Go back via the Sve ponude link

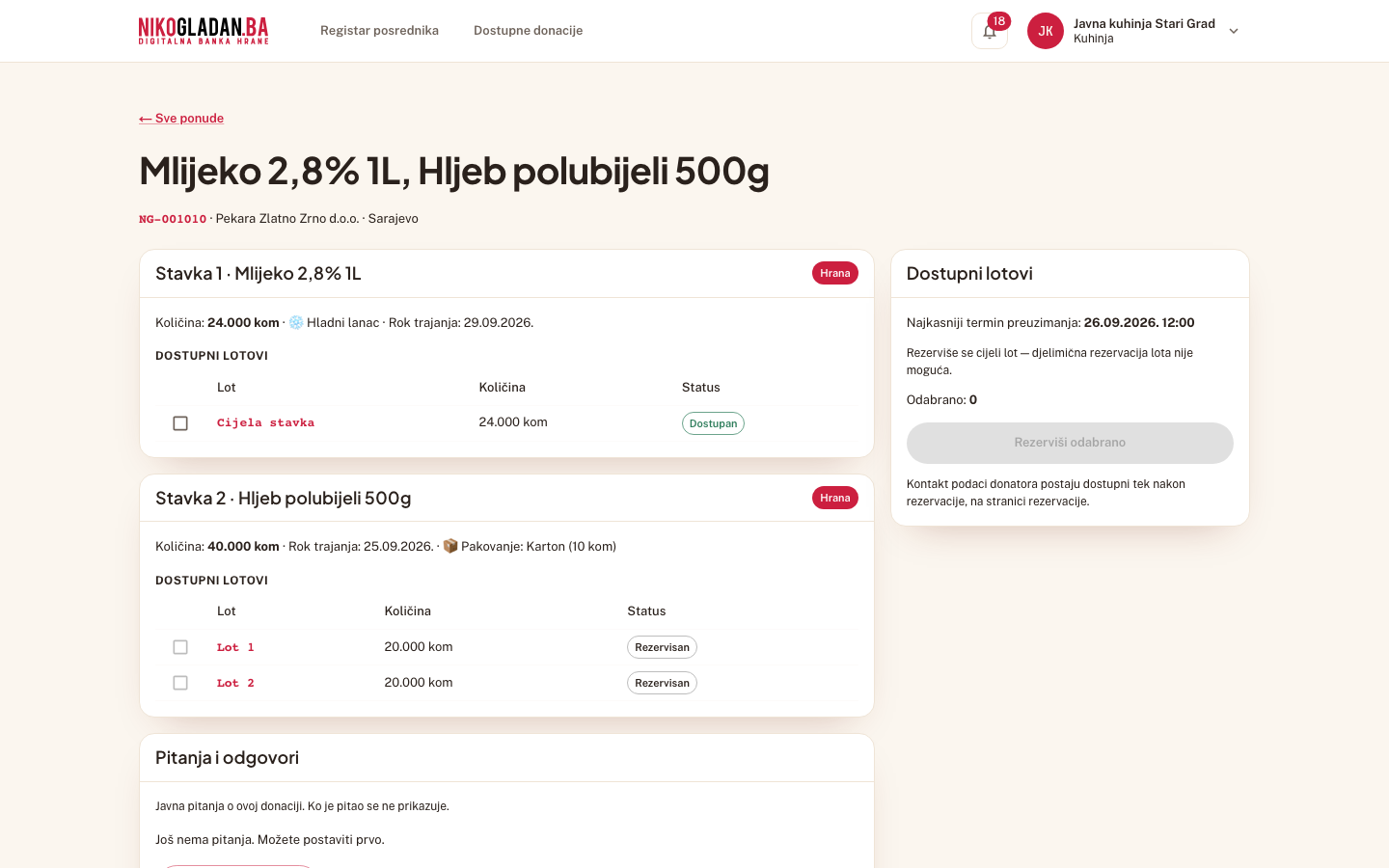pos(181,119)
